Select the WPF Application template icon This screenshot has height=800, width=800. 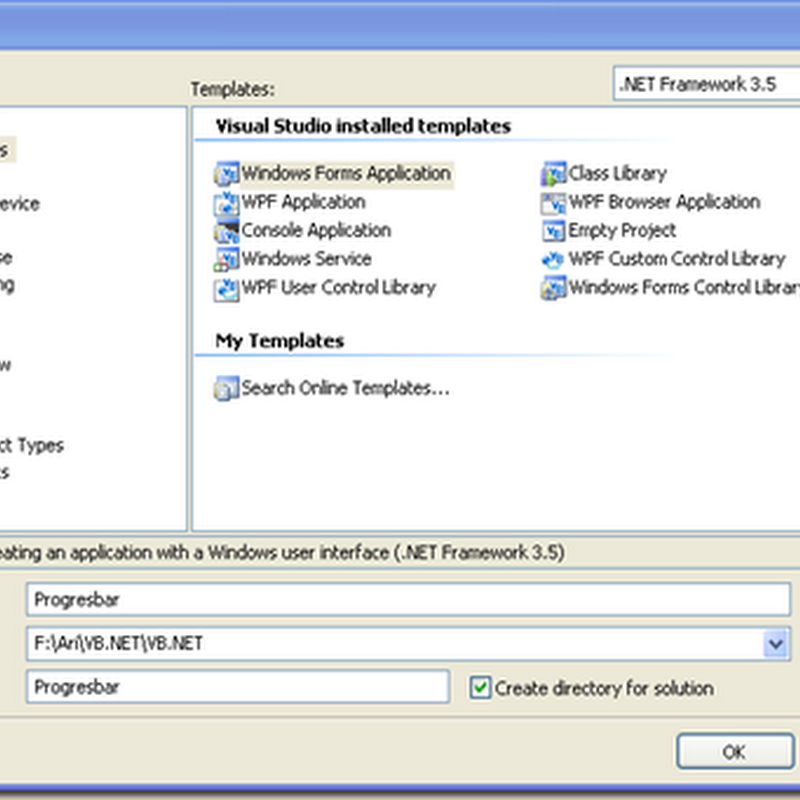click(227, 203)
